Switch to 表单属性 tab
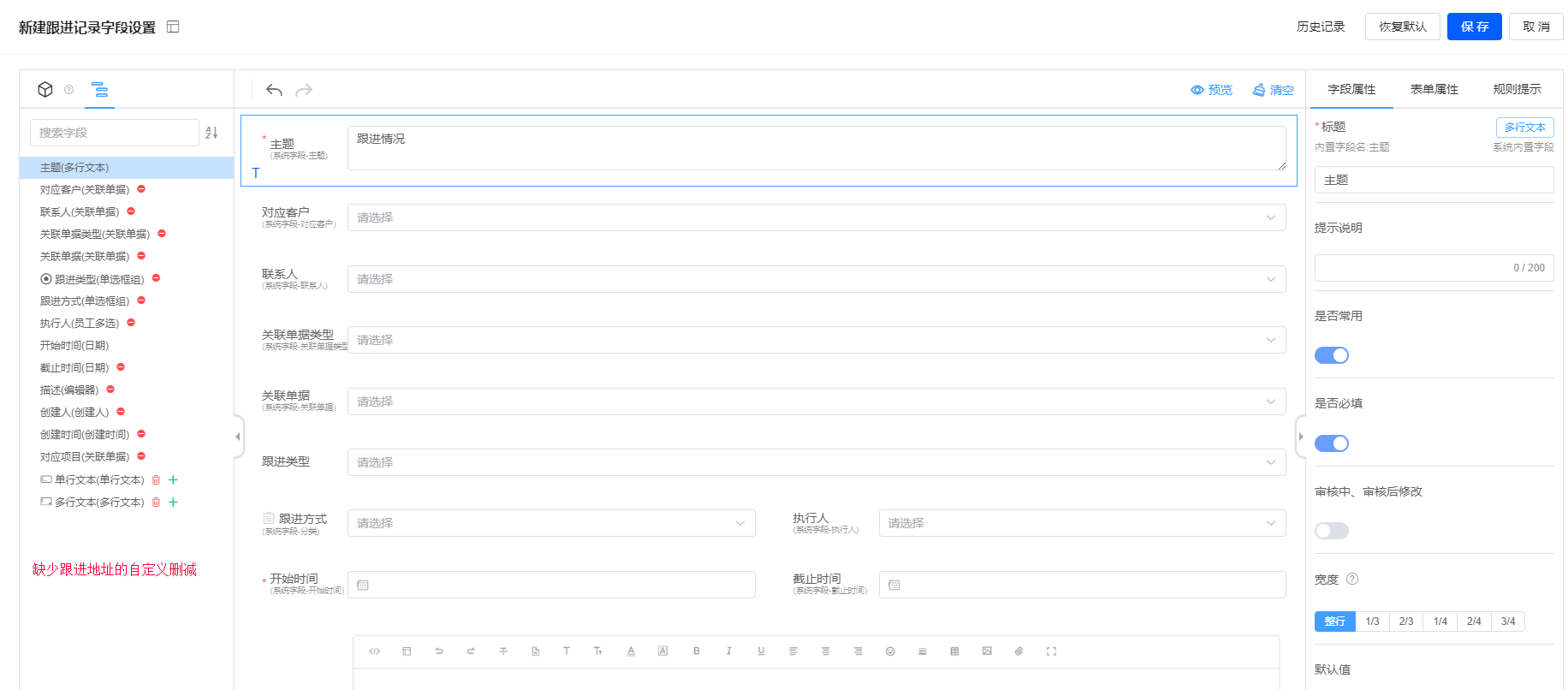 pyautogui.click(x=1434, y=89)
